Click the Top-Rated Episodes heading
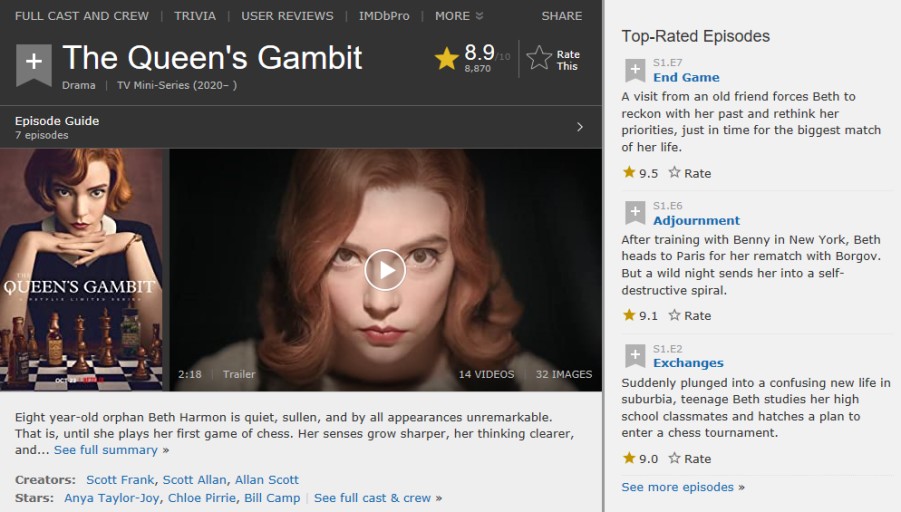Screen dimensions: 901x512 coord(695,36)
